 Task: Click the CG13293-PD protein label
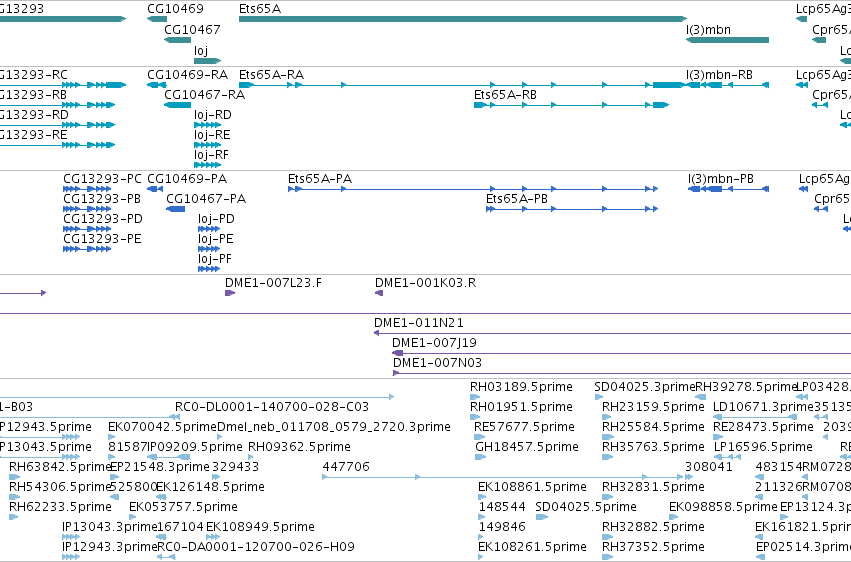(103, 219)
